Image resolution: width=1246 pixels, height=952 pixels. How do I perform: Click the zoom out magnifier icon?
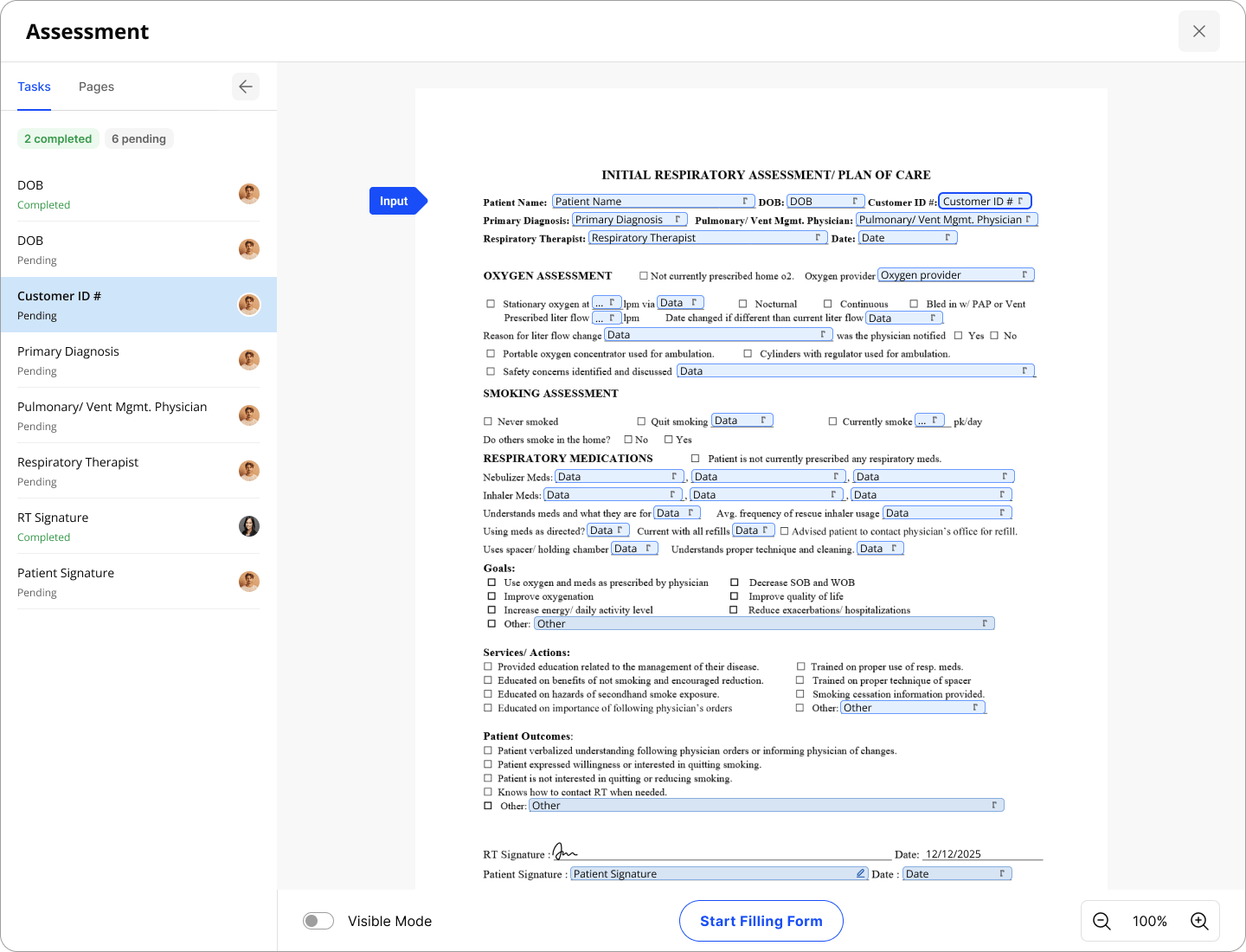(1101, 921)
